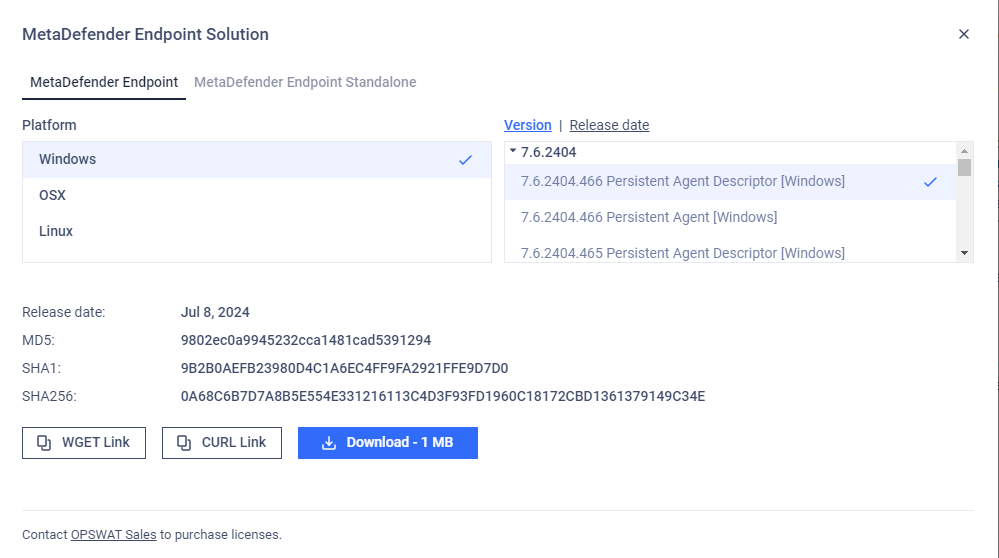Sort list by Version
The image size is (999, 558).
528,125
